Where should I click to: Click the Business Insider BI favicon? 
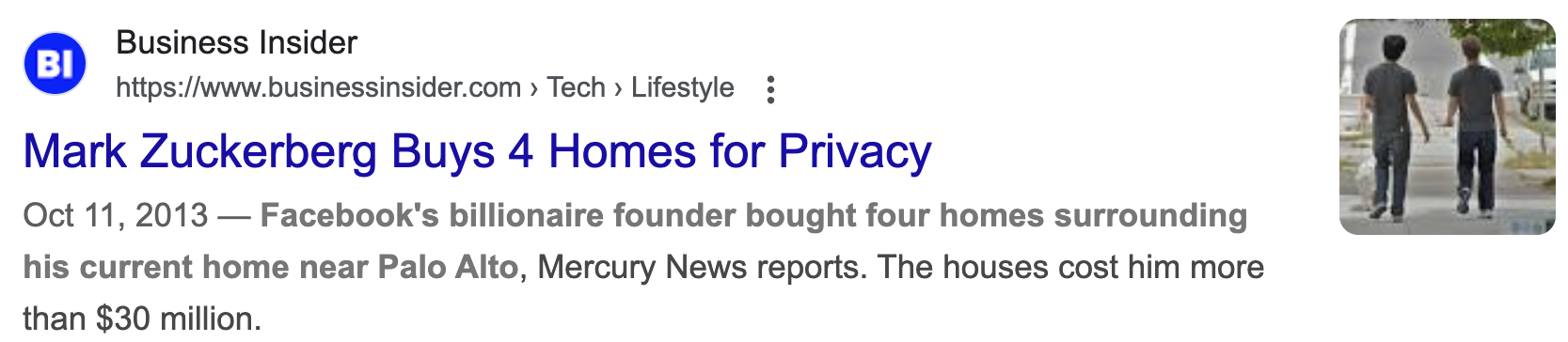[x=55, y=64]
